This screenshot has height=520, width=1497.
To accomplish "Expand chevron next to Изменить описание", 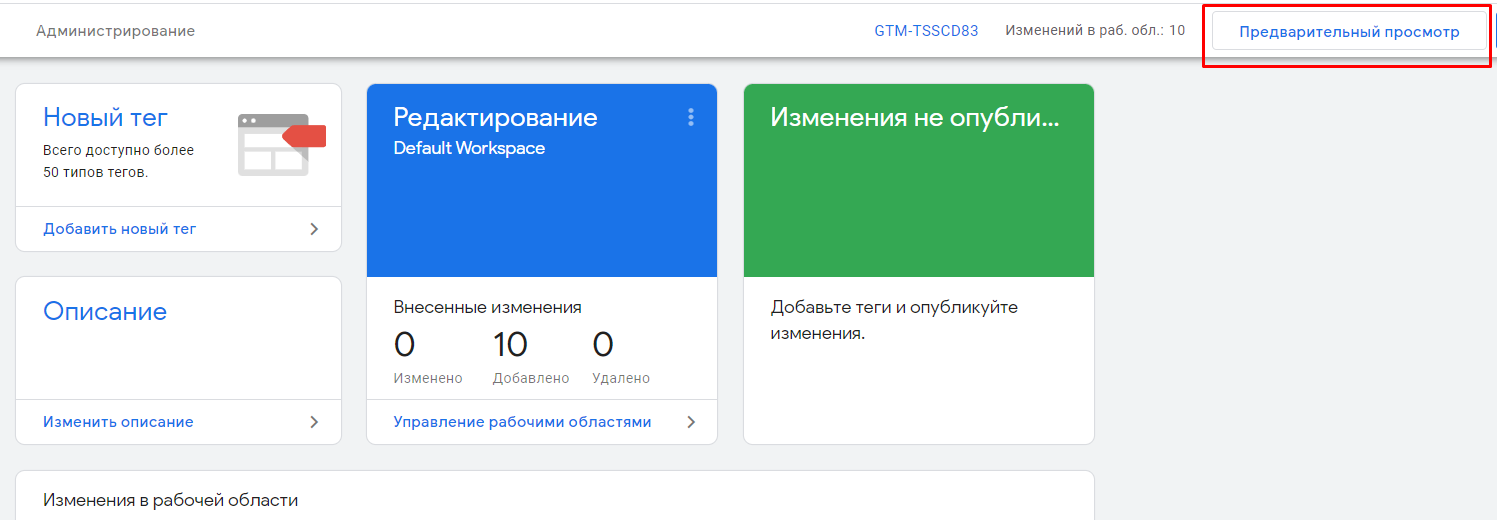I will point(314,422).
